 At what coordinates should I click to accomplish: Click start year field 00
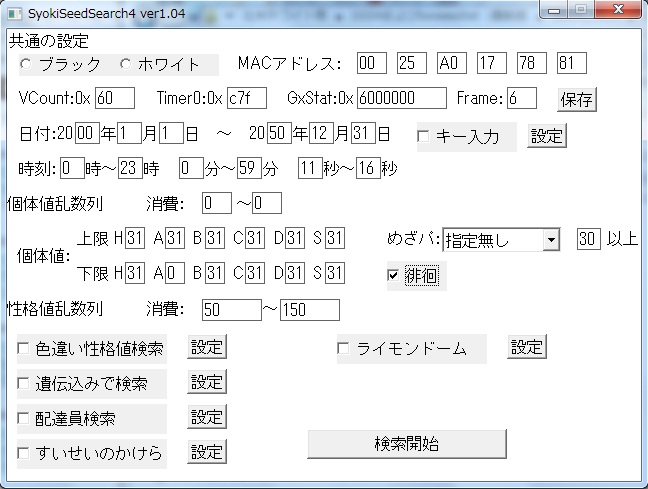(87, 133)
